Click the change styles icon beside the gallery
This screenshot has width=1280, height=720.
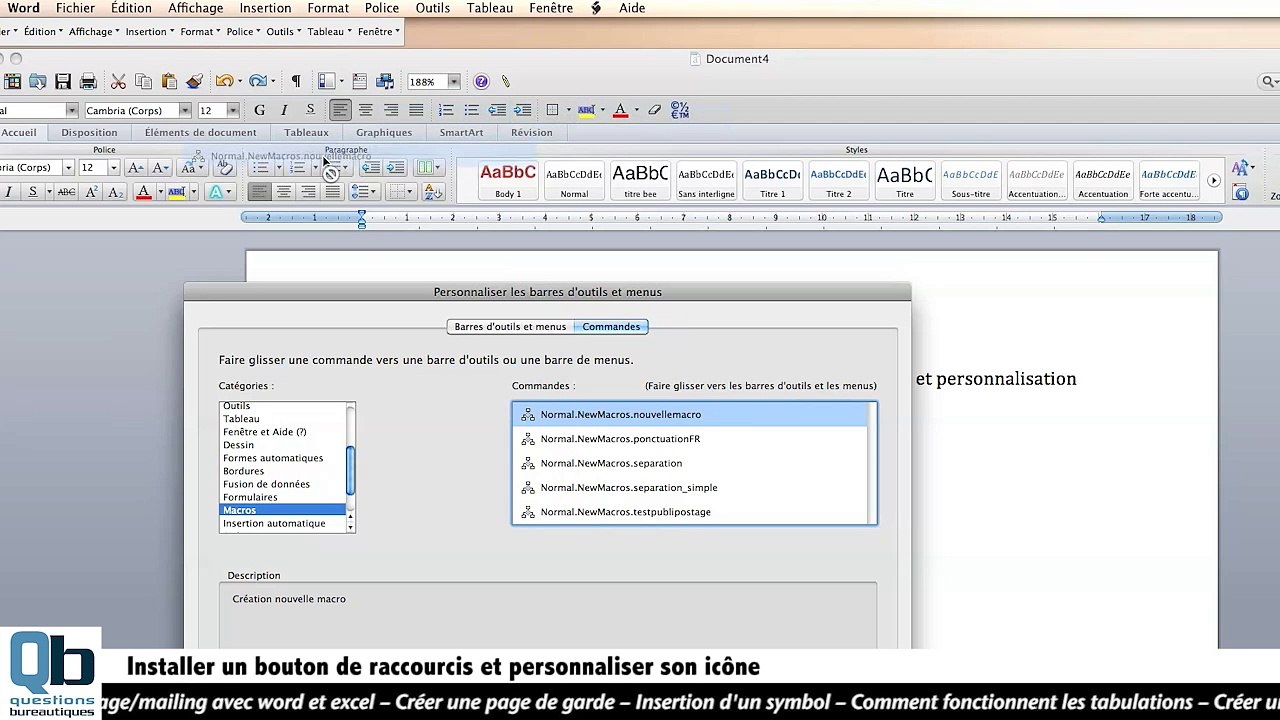point(1241,168)
